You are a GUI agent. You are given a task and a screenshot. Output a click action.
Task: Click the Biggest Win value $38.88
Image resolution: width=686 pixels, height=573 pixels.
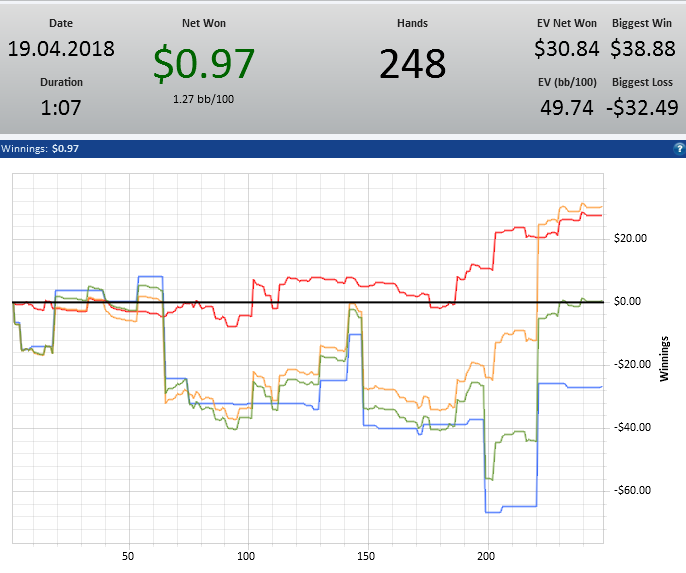[643, 49]
